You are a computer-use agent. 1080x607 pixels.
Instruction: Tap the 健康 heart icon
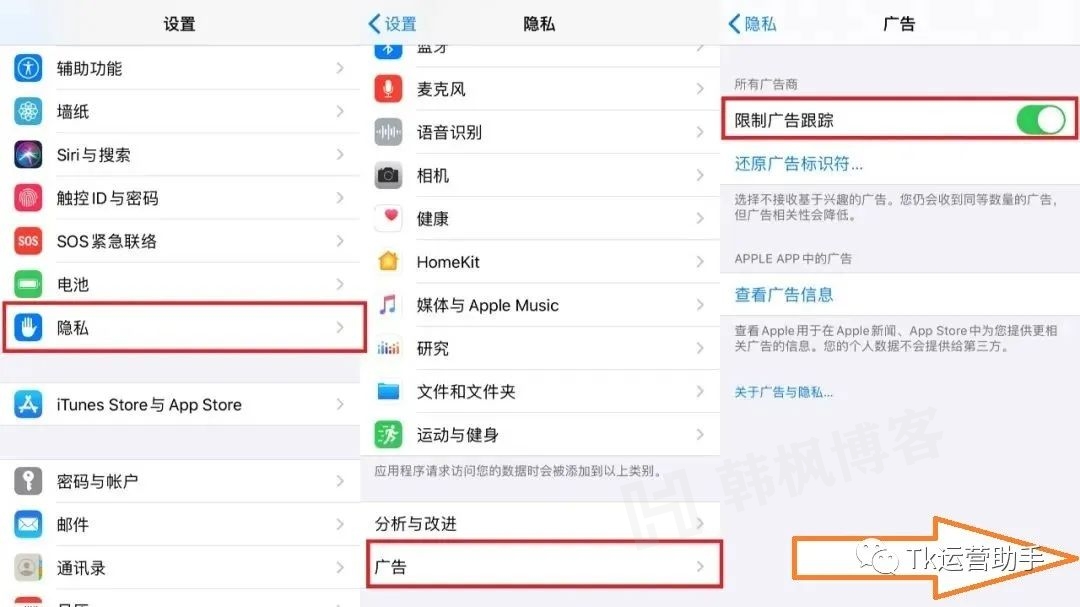389,218
